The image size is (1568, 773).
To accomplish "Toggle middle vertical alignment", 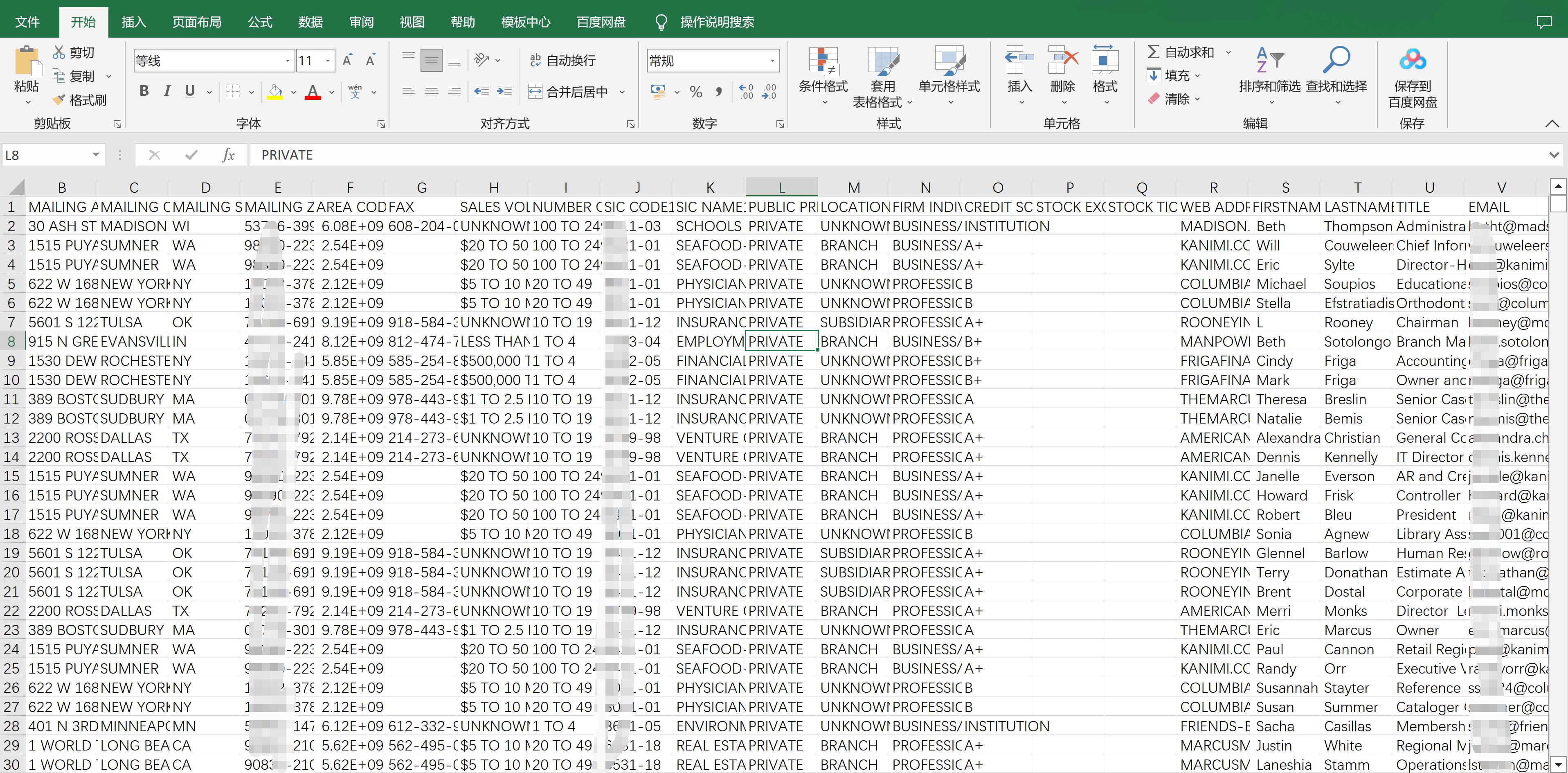I will point(432,60).
